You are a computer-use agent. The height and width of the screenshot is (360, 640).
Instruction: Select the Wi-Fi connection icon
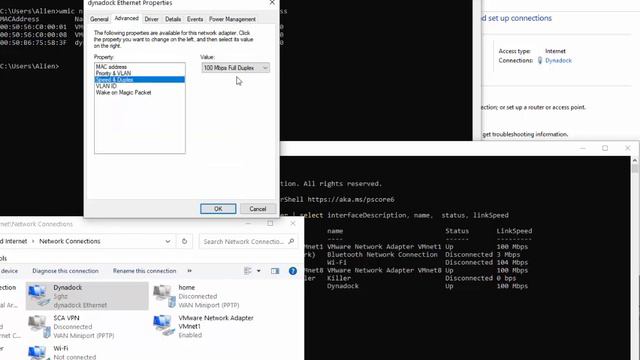[38, 352]
